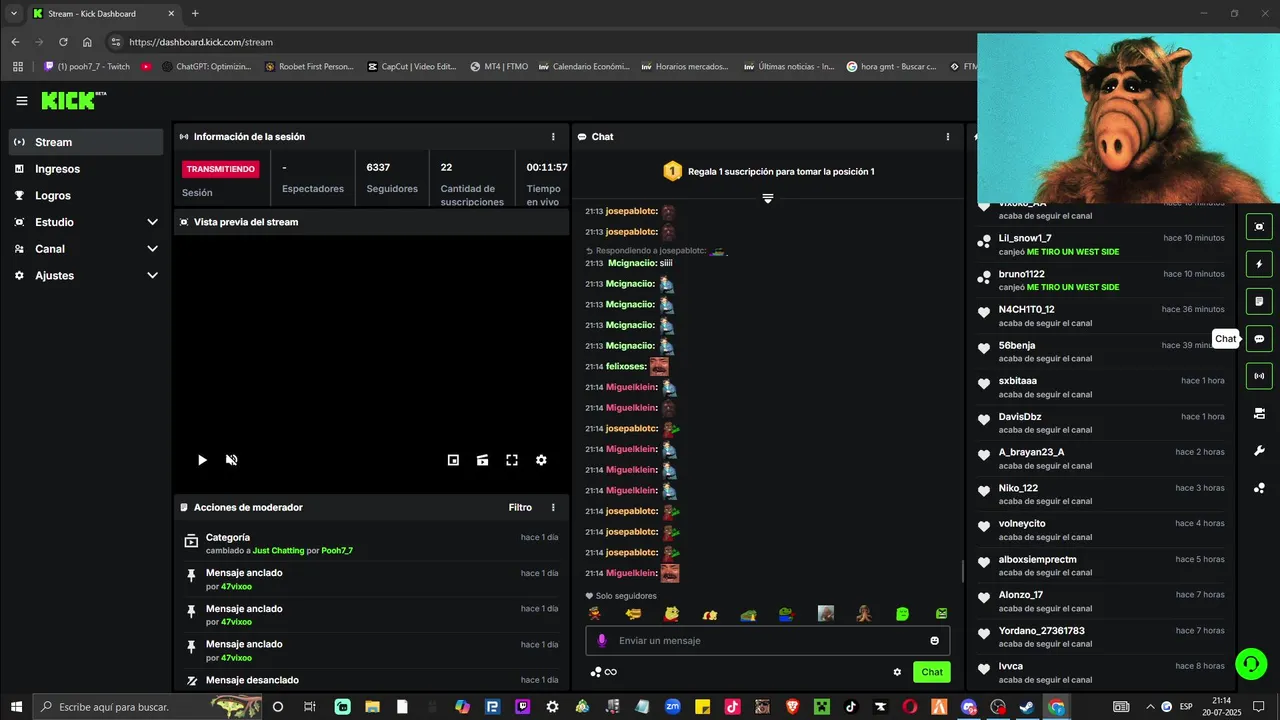The height and width of the screenshot is (720, 1280).
Task: Click the Just Chatting category link
Action: point(278,551)
